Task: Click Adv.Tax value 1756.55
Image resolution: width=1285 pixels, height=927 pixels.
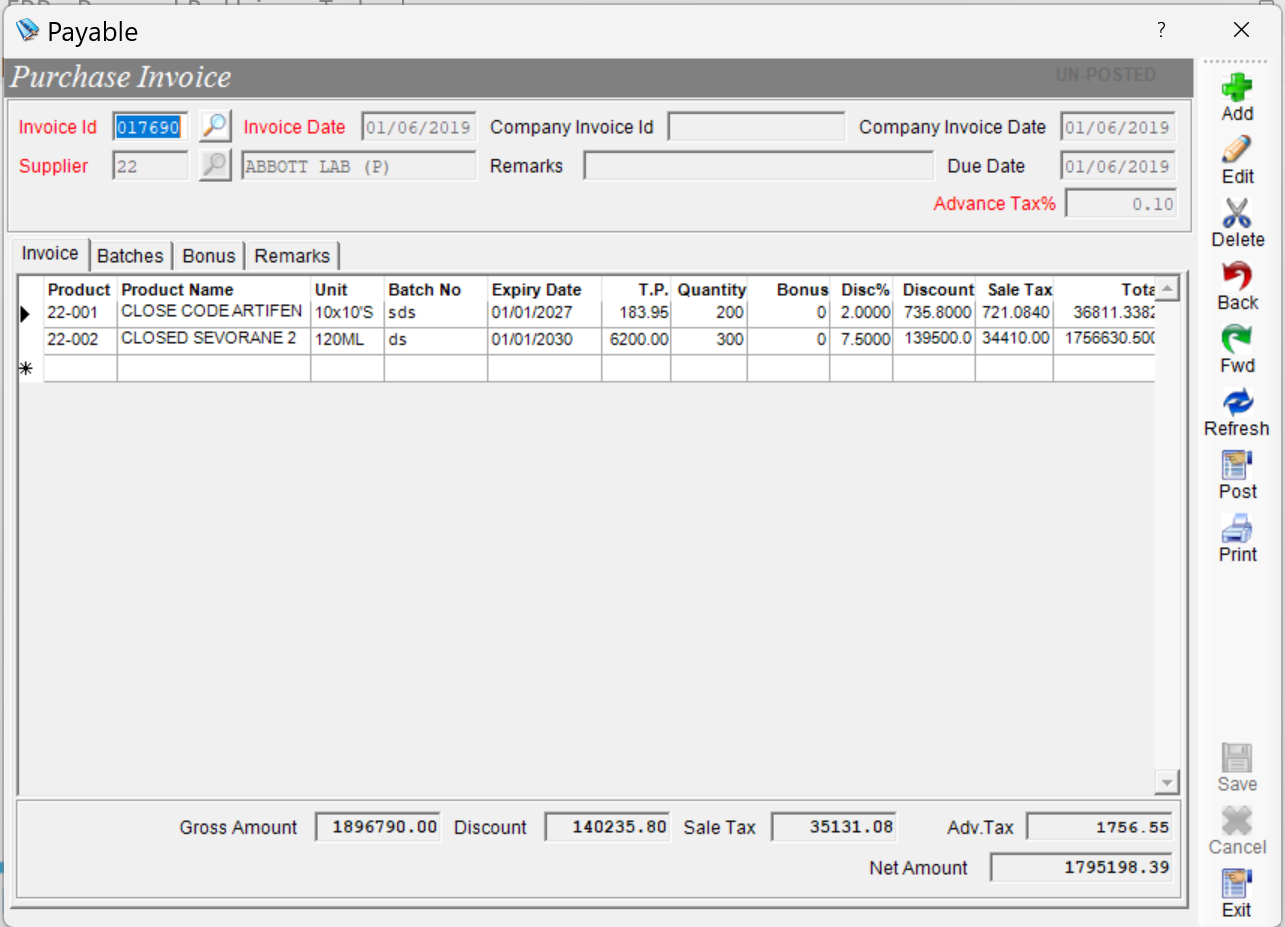Action: pyautogui.click(x=1099, y=827)
